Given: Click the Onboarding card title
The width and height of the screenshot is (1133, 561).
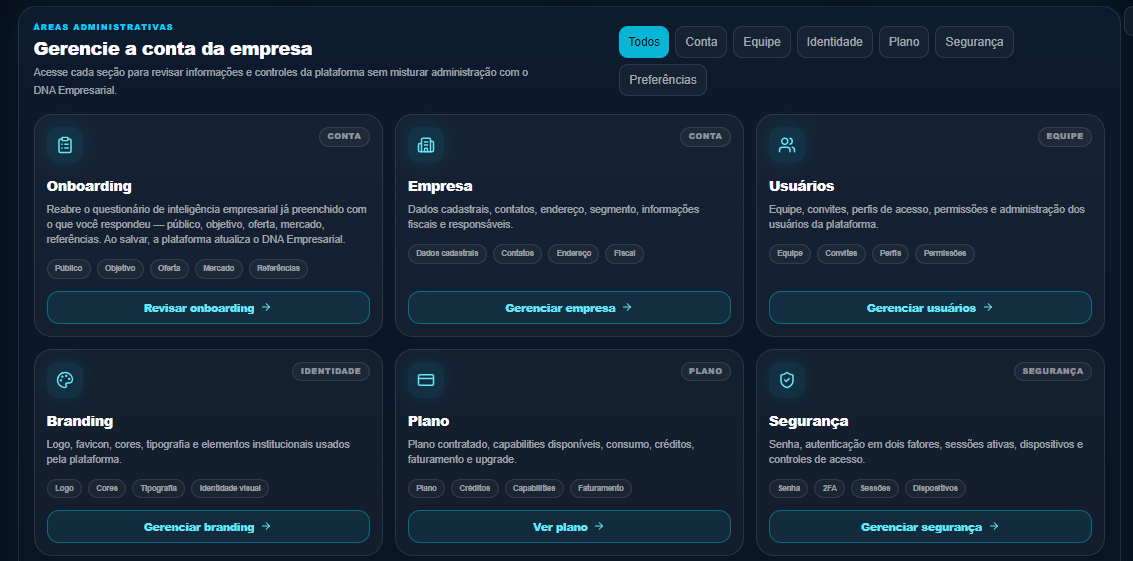Looking at the screenshot, I should (89, 187).
